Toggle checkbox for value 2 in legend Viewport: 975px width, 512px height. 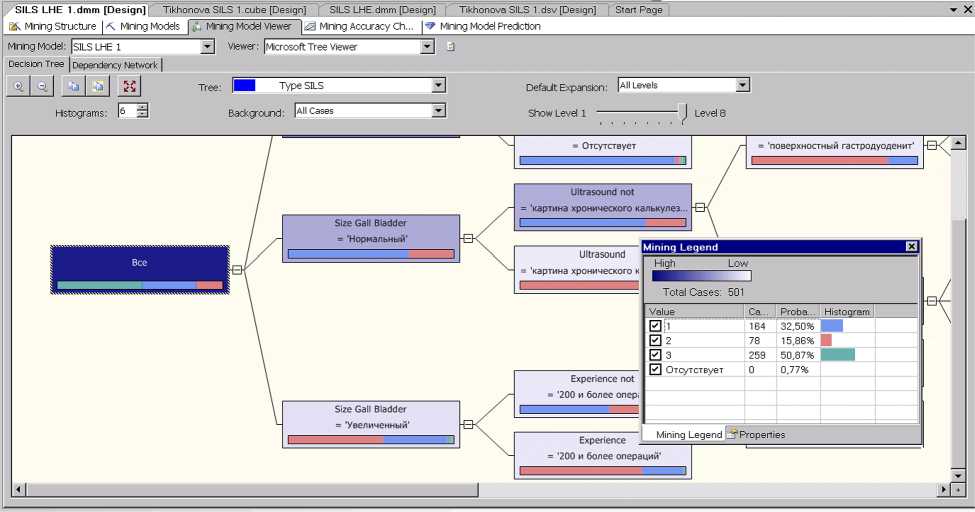pyautogui.click(x=655, y=340)
